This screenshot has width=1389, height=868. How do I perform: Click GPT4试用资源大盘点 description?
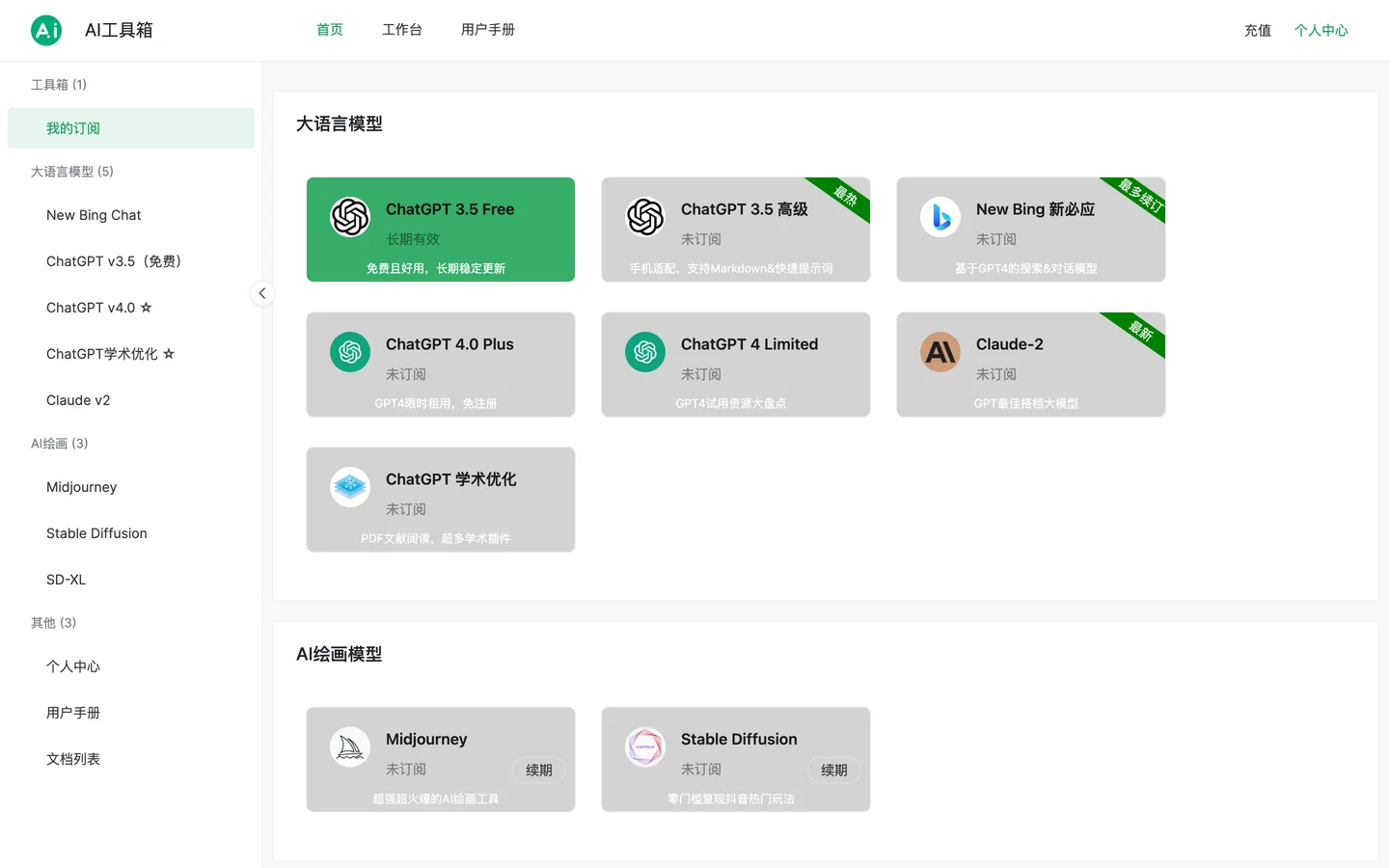(x=731, y=403)
